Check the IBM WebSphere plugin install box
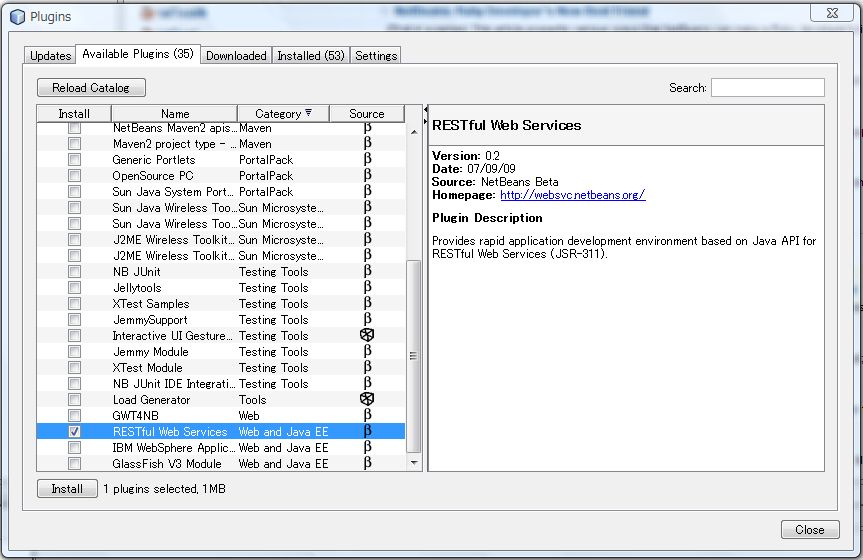The height and width of the screenshot is (560, 863). pos(74,447)
